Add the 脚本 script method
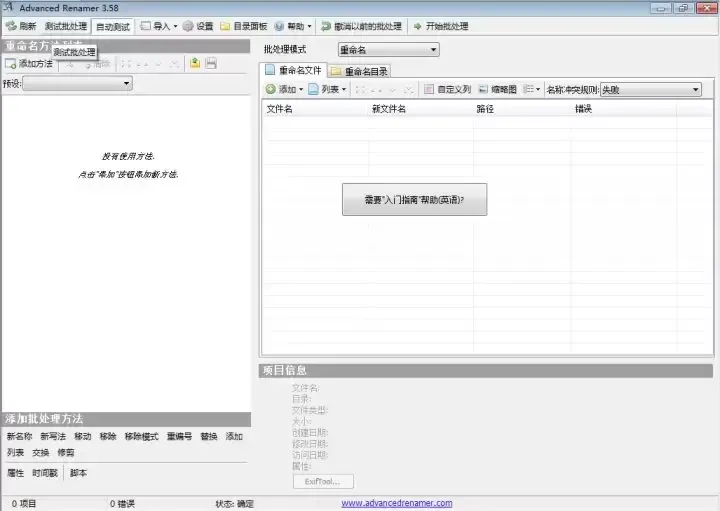Image resolution: width=720 pixels, height=511 pixels. click(x=78, y=473)
